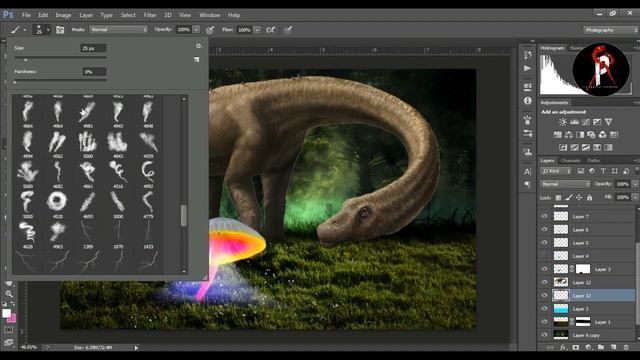This screenshot has height=360, width=640.
Task: Open the Info panel icon
Action: (527, 100)
